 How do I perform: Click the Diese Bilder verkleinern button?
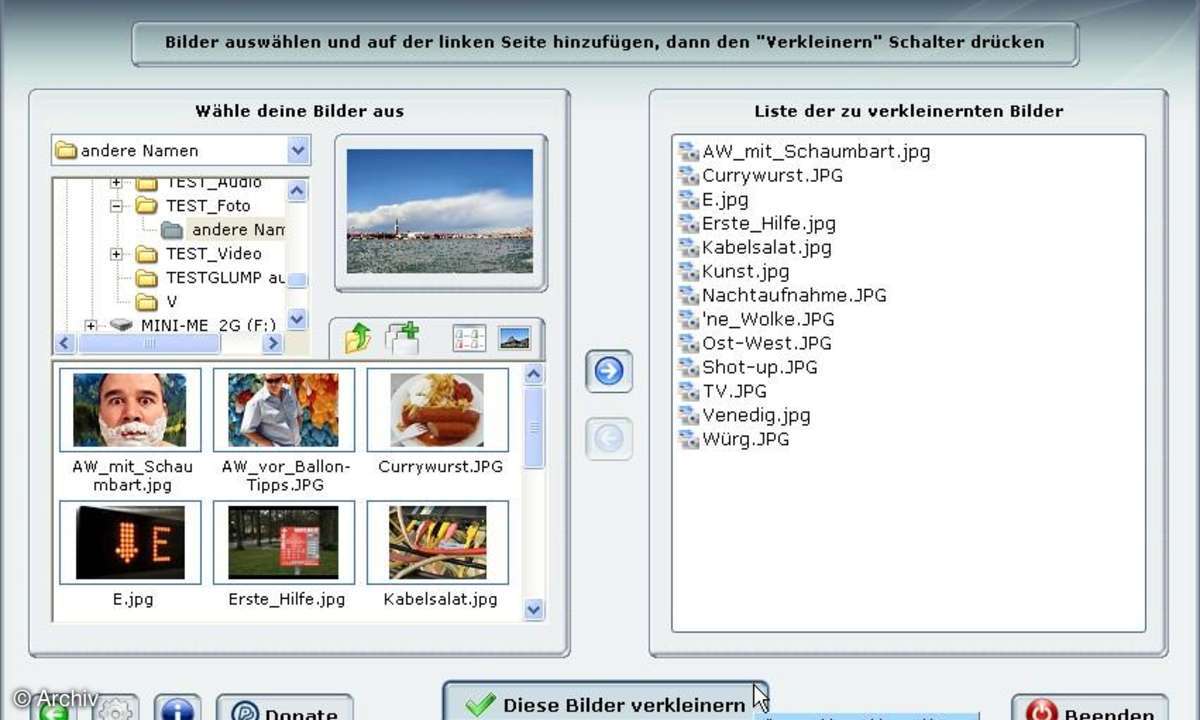coord(605,702)
